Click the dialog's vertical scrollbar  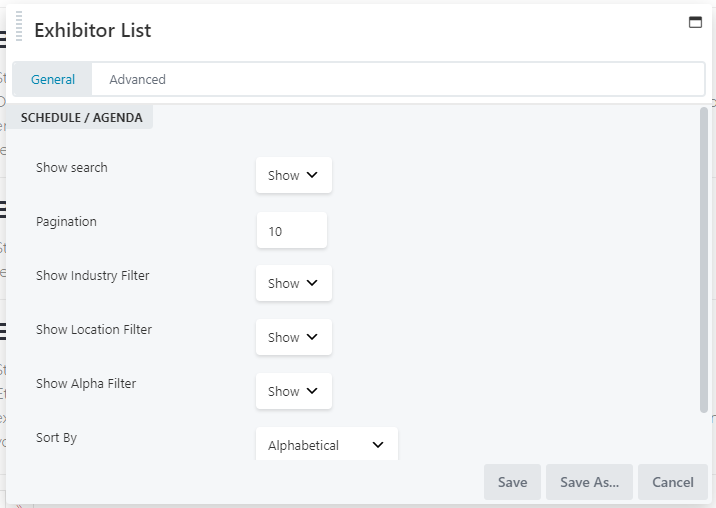tap(704, 260)
